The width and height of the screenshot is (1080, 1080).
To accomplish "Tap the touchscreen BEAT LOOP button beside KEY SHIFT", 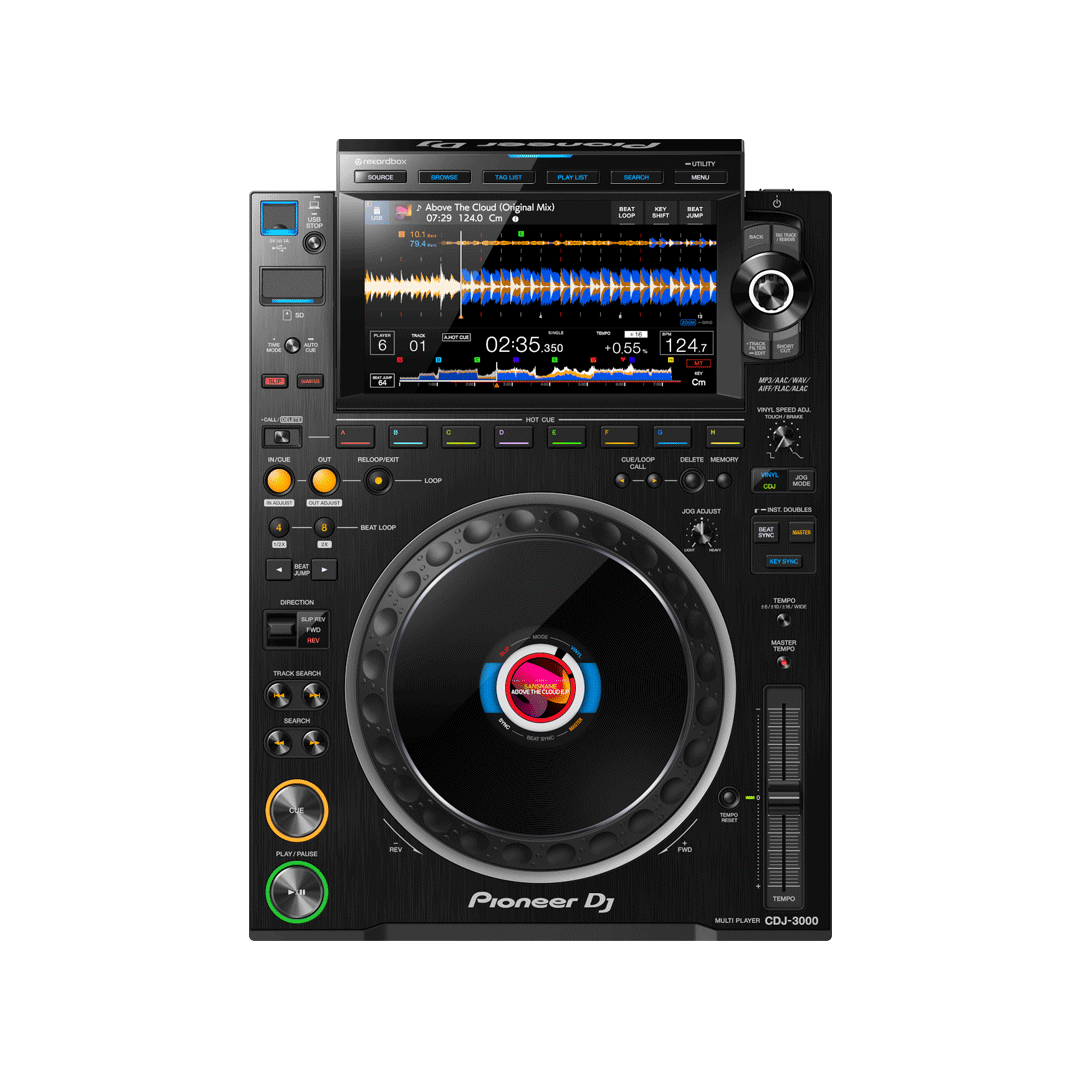I will point(627,212).
